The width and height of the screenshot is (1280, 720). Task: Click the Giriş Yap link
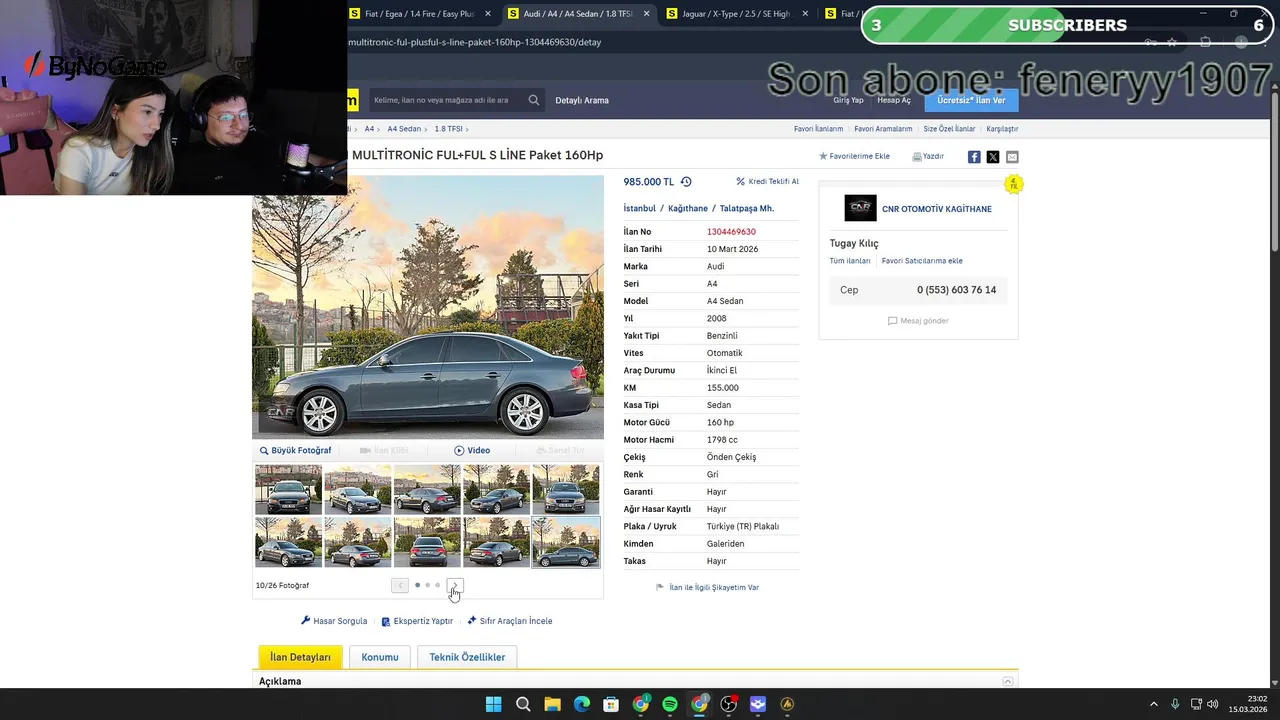click(848, 101)
